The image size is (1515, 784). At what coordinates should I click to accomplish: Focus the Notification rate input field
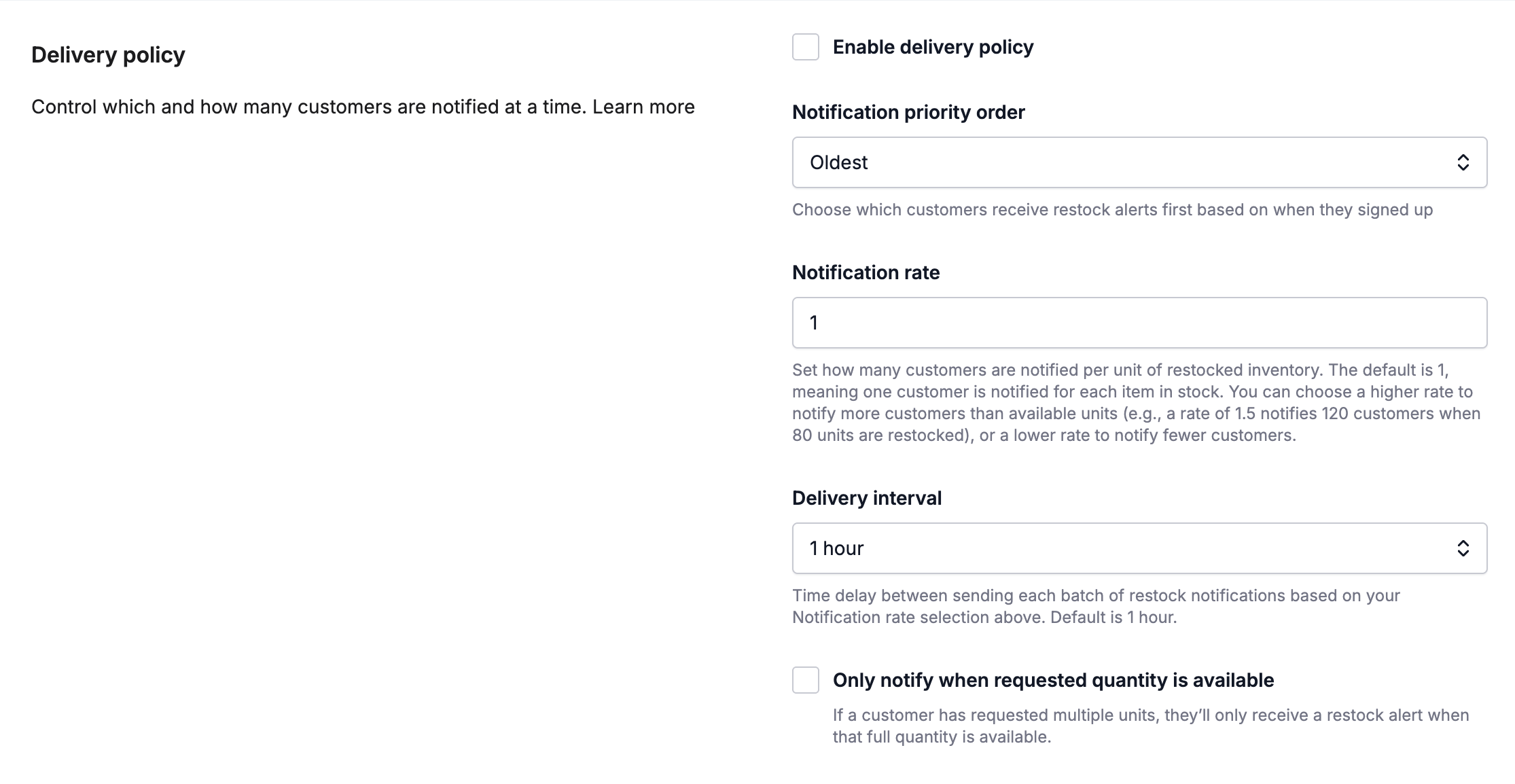(x=1139, y=323)
